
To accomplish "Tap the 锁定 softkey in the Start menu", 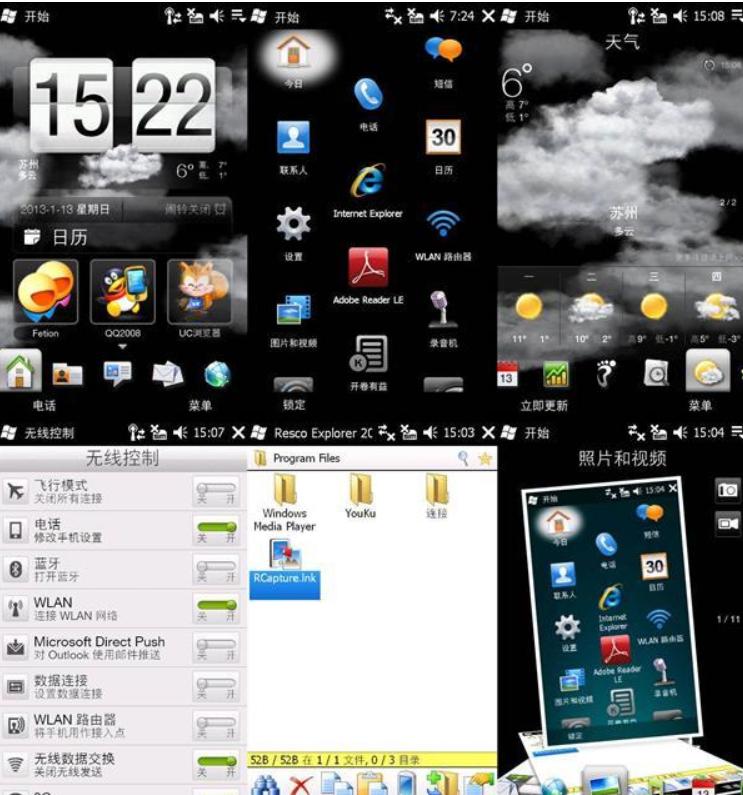I will 294,405.
